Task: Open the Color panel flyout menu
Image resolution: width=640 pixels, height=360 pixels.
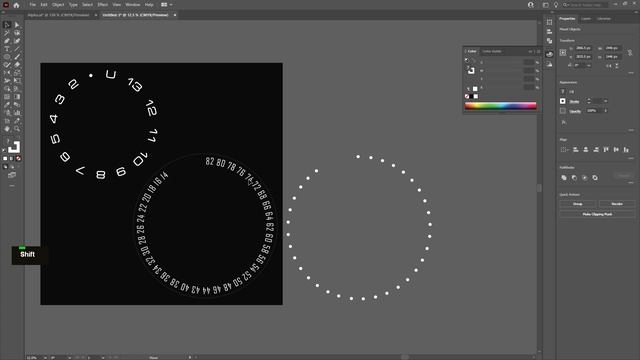Action: (538, 51)
